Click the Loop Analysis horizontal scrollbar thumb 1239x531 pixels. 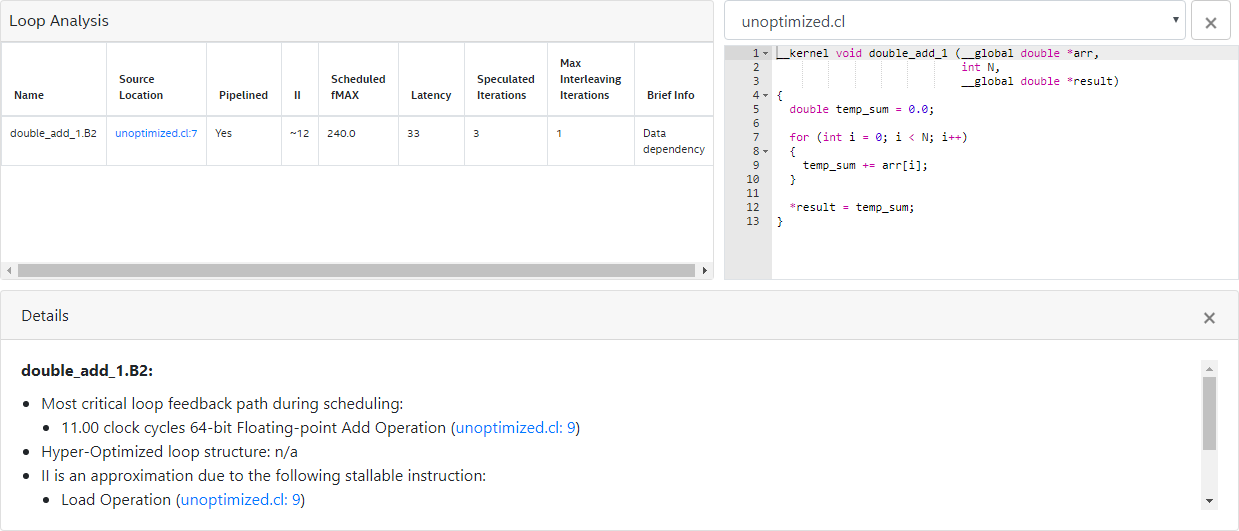[x=355, y=270]
